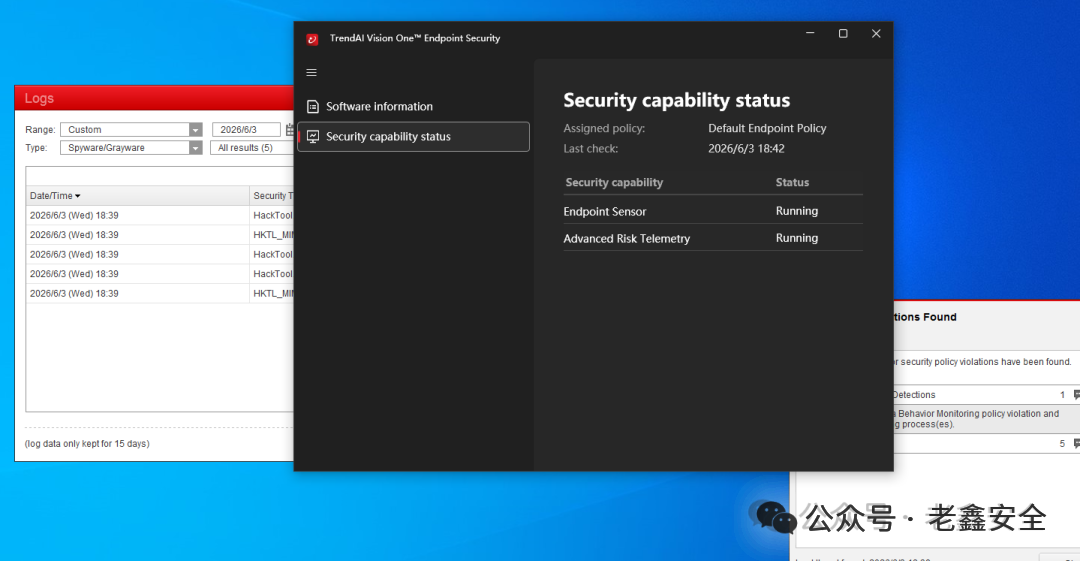This screenshot has height=561, width=1080.
Task: Sort logs by the Date/Time column arrow
Action: (x=78, y=196)
